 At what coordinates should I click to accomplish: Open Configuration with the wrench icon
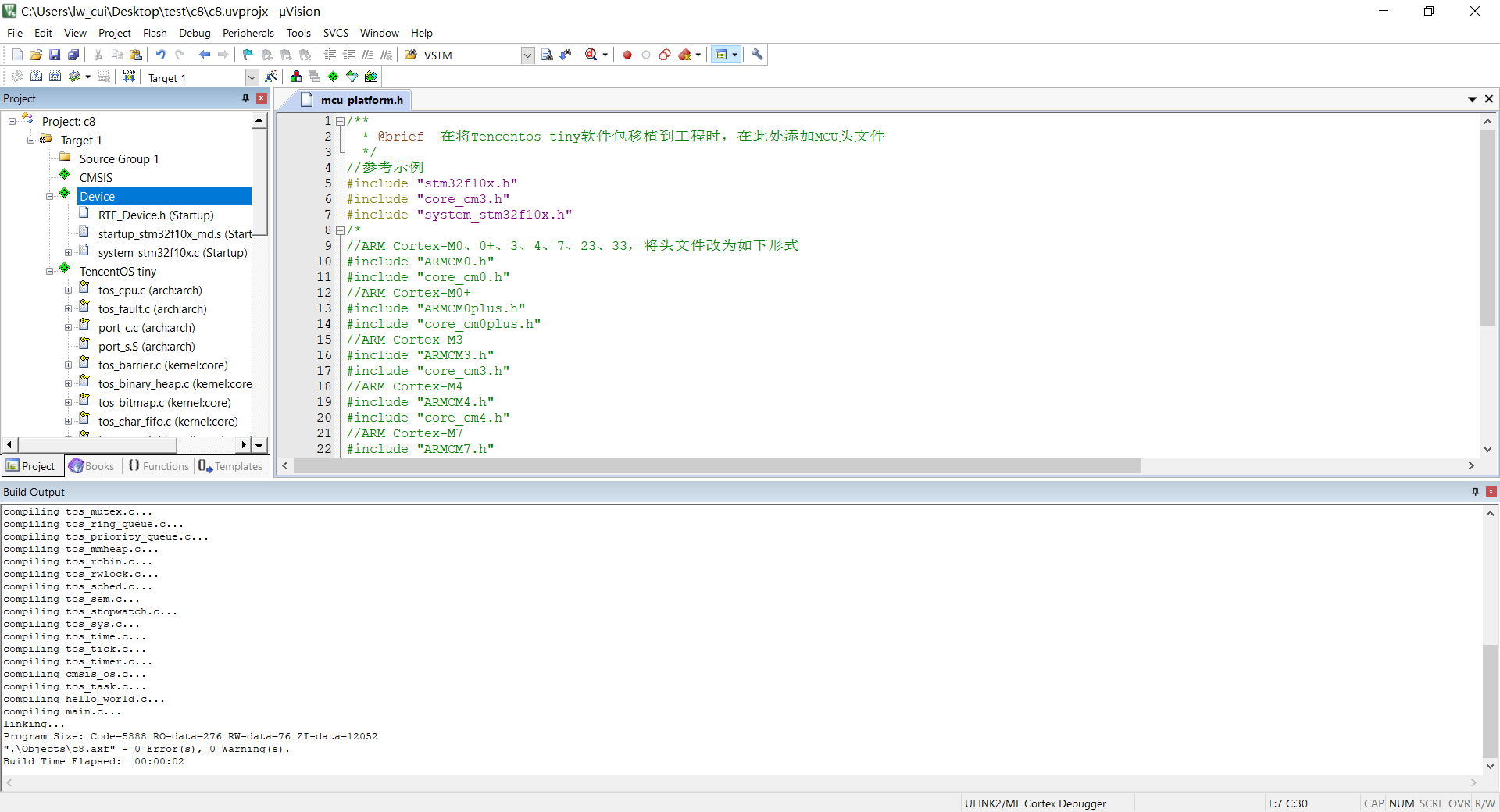pyautogui.click(x=757, y=55)
